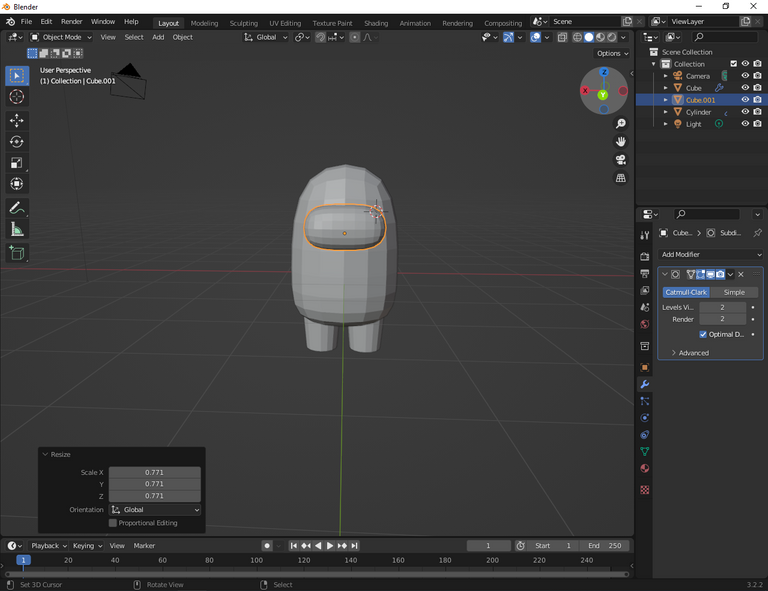Switch to Sculpting workspace tab

pos(243,23)
